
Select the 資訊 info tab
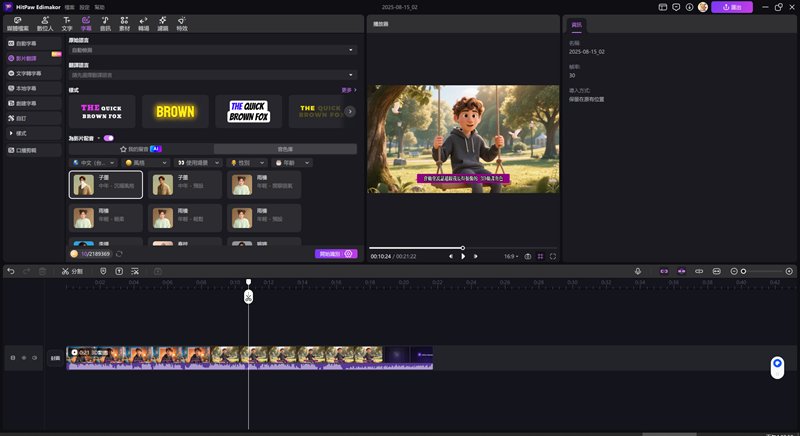pyautogui.click(x=577, y=24)
